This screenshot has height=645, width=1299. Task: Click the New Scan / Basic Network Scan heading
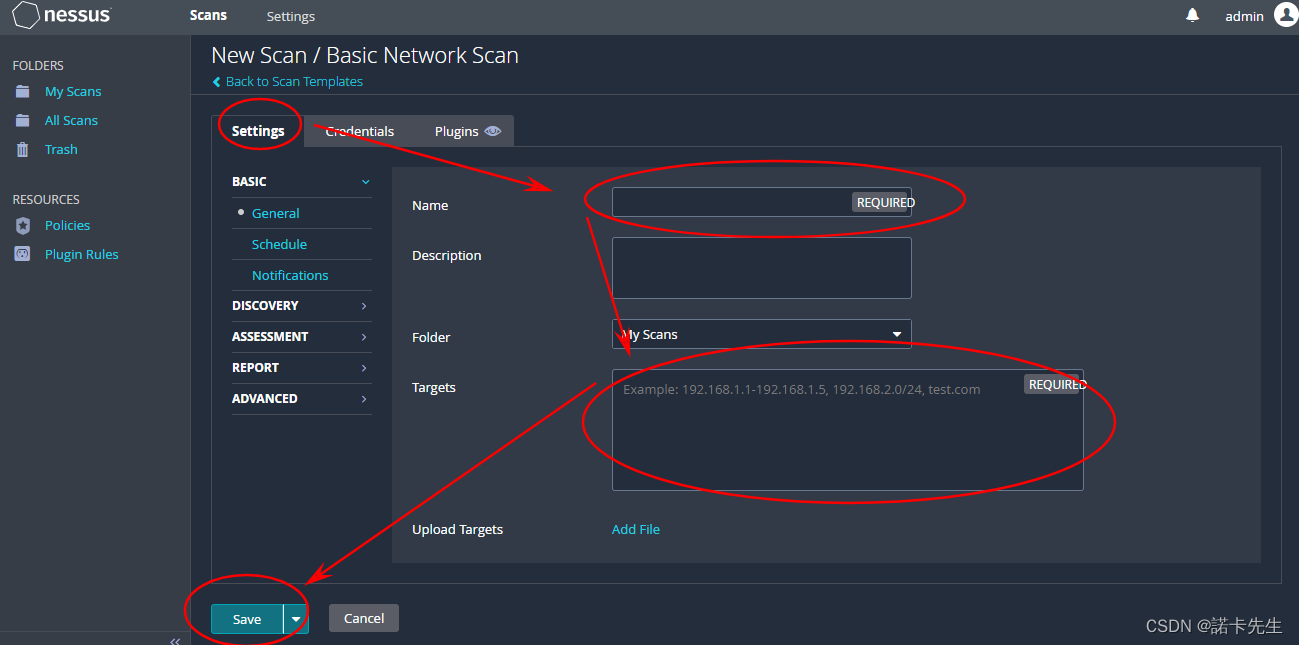pyautogui.click(x=365, y=55)
